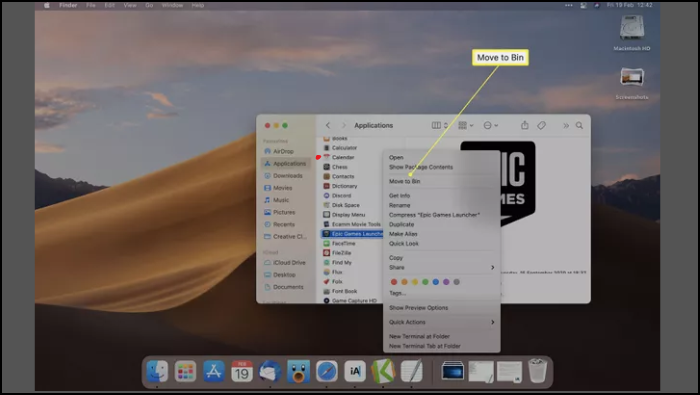The image size is (700, 395).
Task: Select FileZilla in the Applications list
Action: point(337,253)
